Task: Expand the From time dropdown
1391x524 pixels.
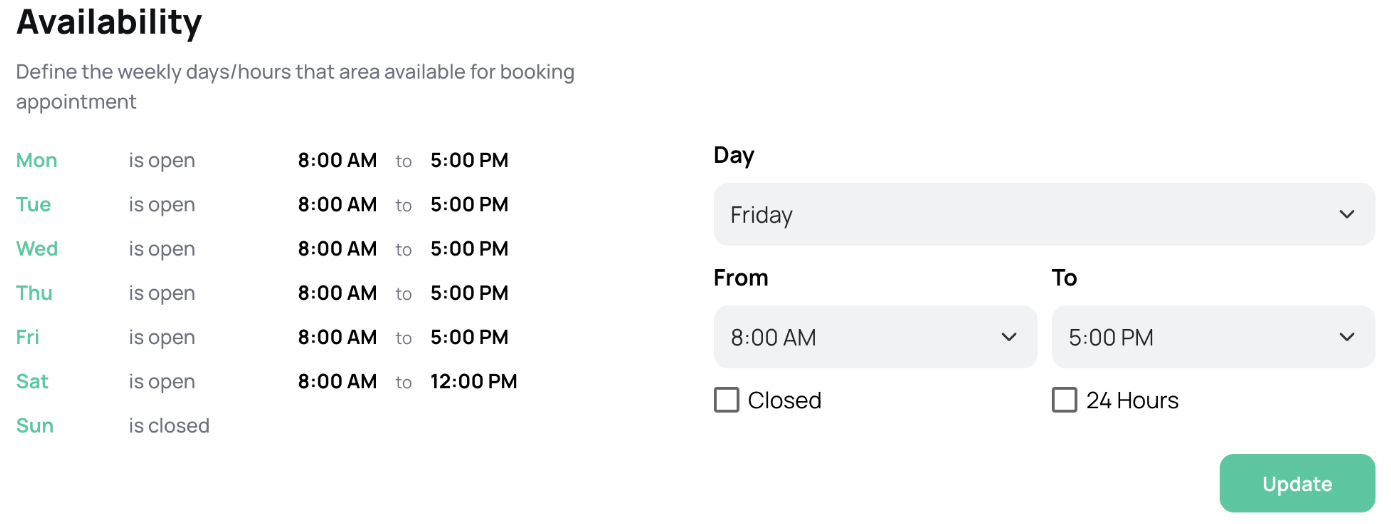Action: (874, 337)
